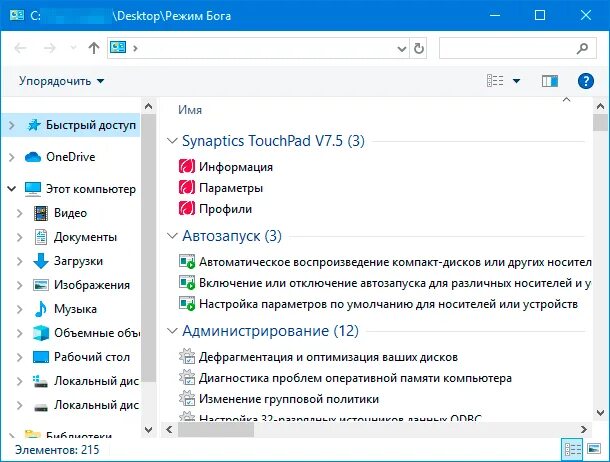Screen dimensions: 610x462
Task: Select Музыка in navigation tree
Action: [75, 309]
